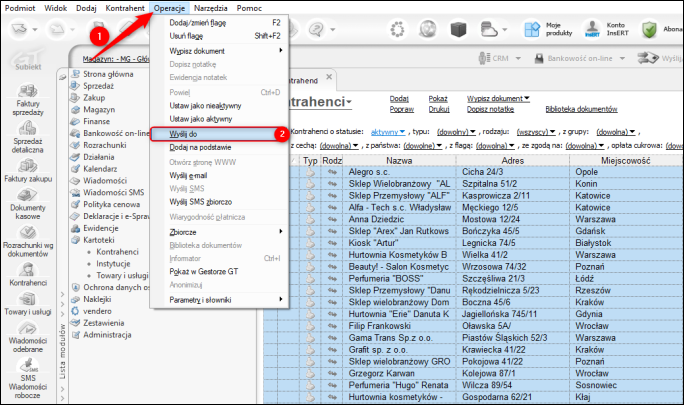Close the Kontrahenci tab
The height and width of the screenshot is (405, 684).
pyautogui.click(x=329, y=77)
